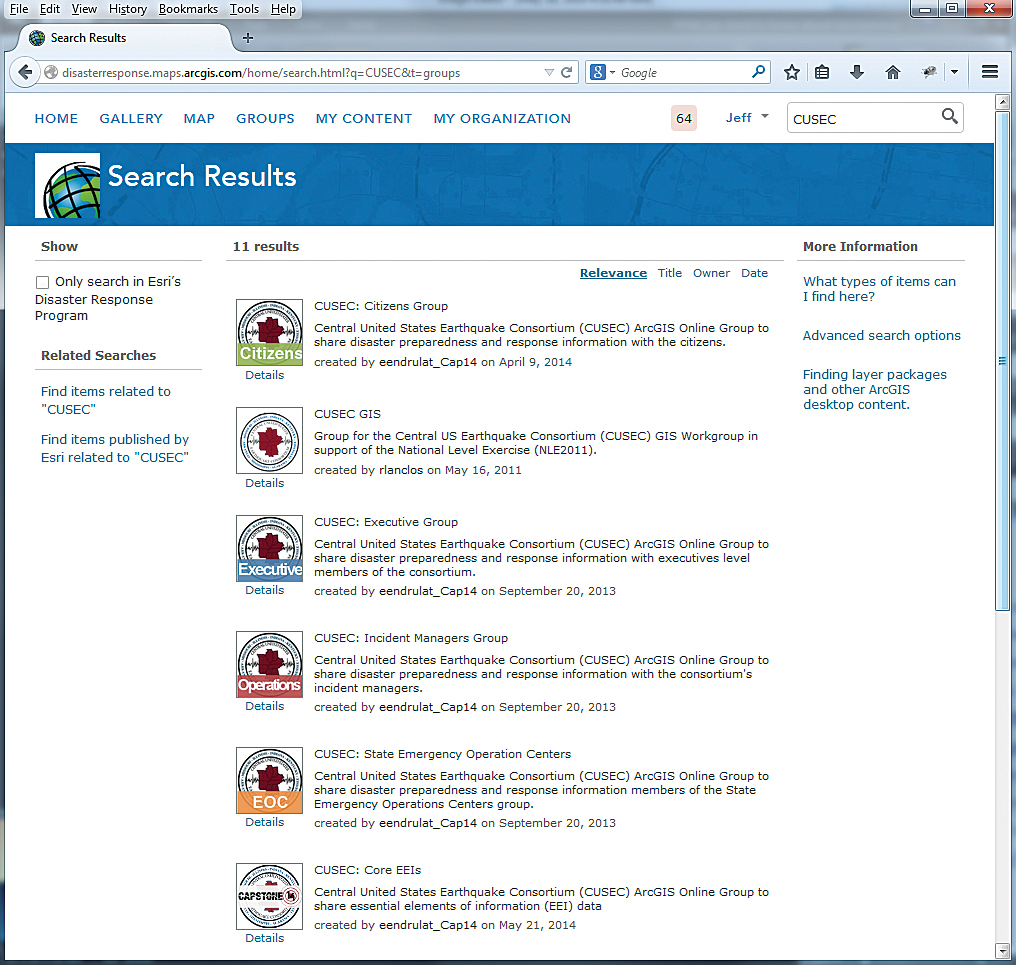Open What types of items can I find
The image size is (1016, 965).
879,288
